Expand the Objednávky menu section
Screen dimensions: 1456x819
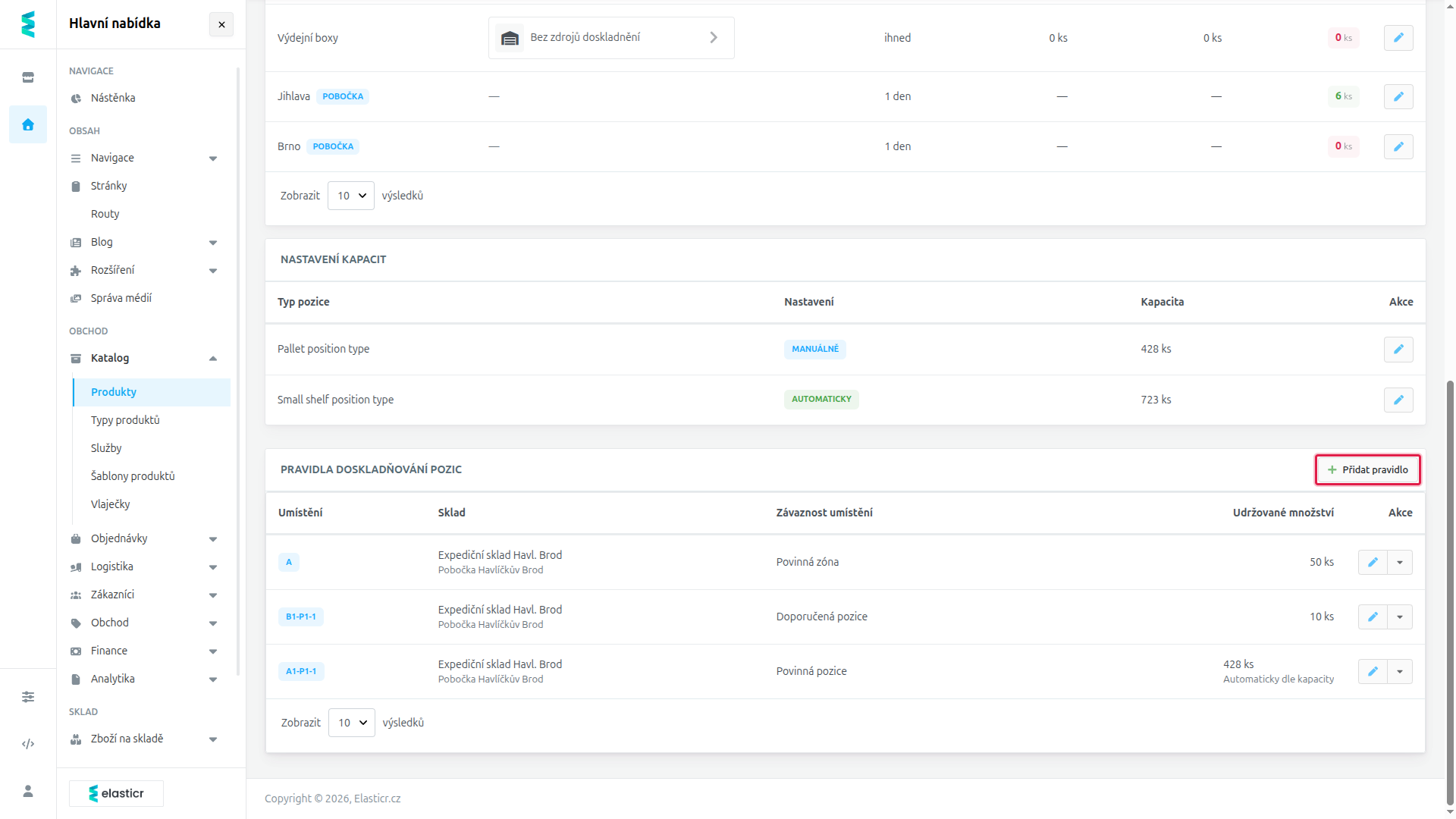[143, 538]
